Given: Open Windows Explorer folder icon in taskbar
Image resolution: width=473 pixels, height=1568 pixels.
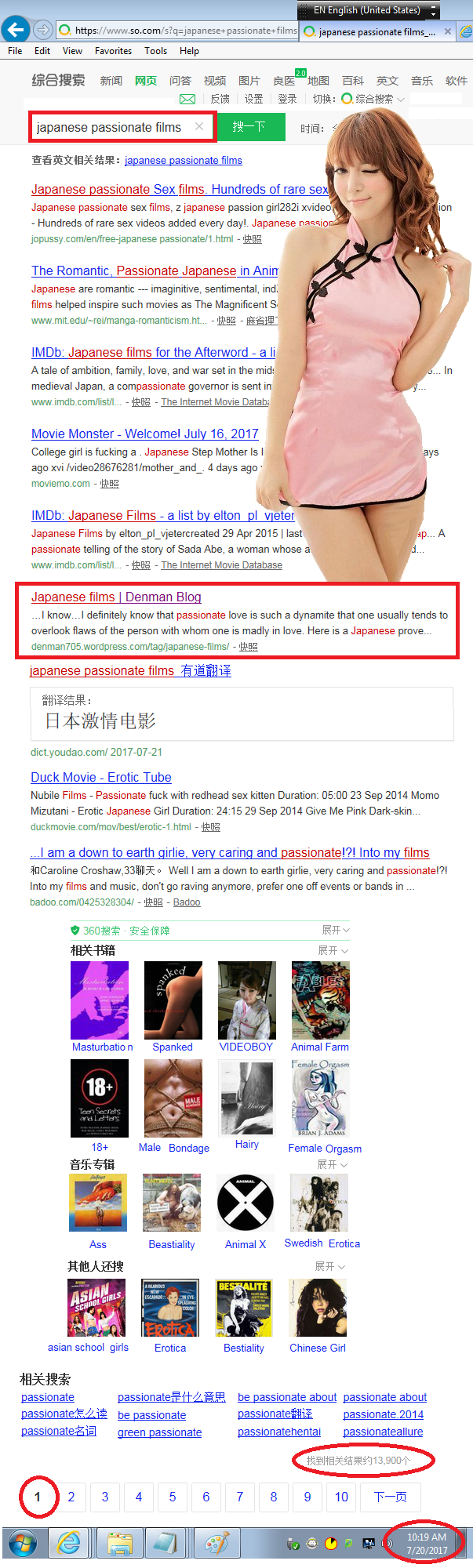Looking at the screenshot, I should pyautogui.click(x=119, y=1544).
